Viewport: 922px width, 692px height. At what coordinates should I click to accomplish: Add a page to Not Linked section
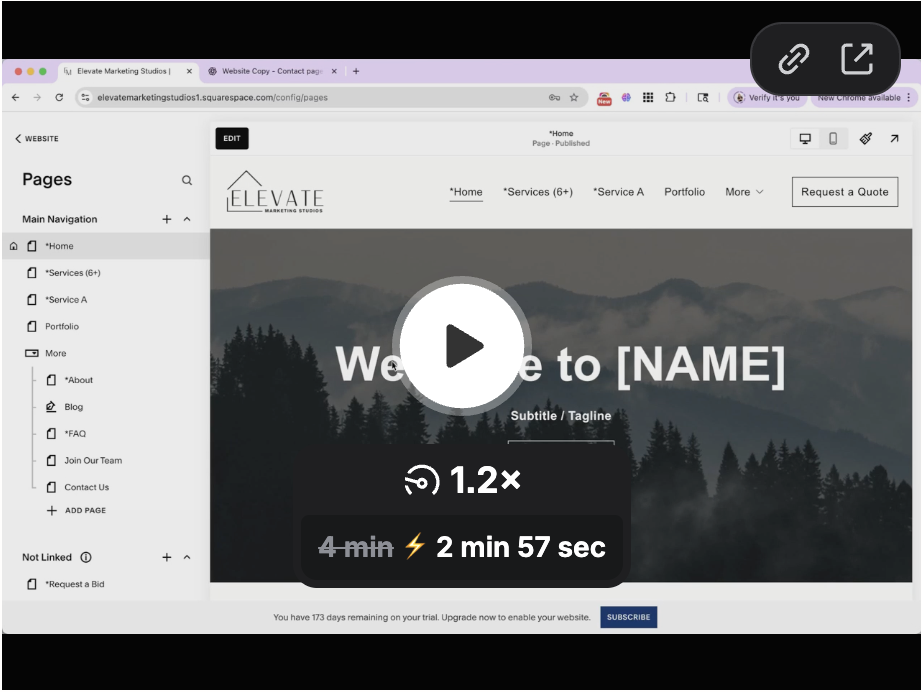click(166, 557)
